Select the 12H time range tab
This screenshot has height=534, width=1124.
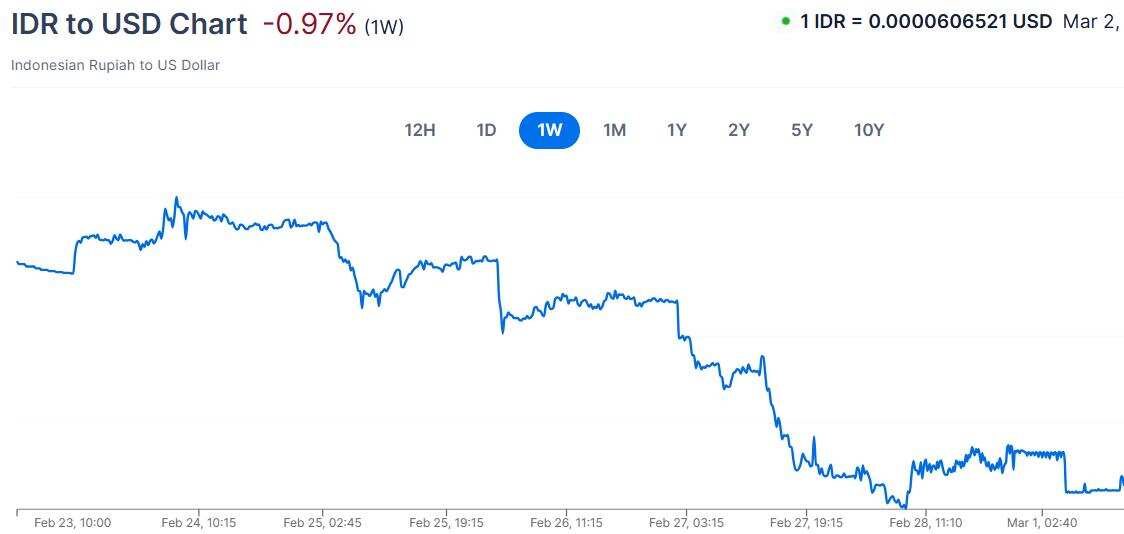click(x=420, y=130)
